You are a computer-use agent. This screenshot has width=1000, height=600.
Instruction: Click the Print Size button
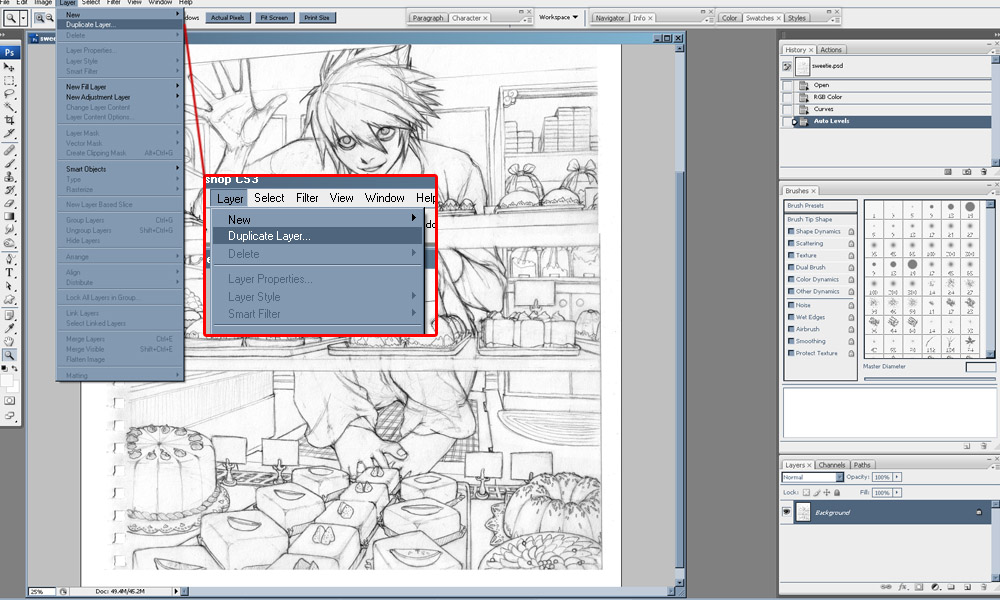317,18
